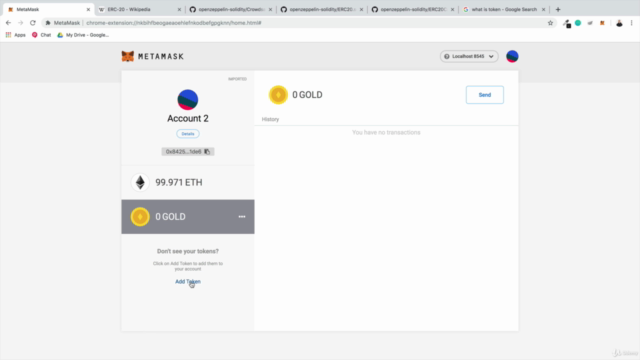Screen dimensions: 640x360
Task: Open the My Drive - Google bookmark
Action: [83, 35]
